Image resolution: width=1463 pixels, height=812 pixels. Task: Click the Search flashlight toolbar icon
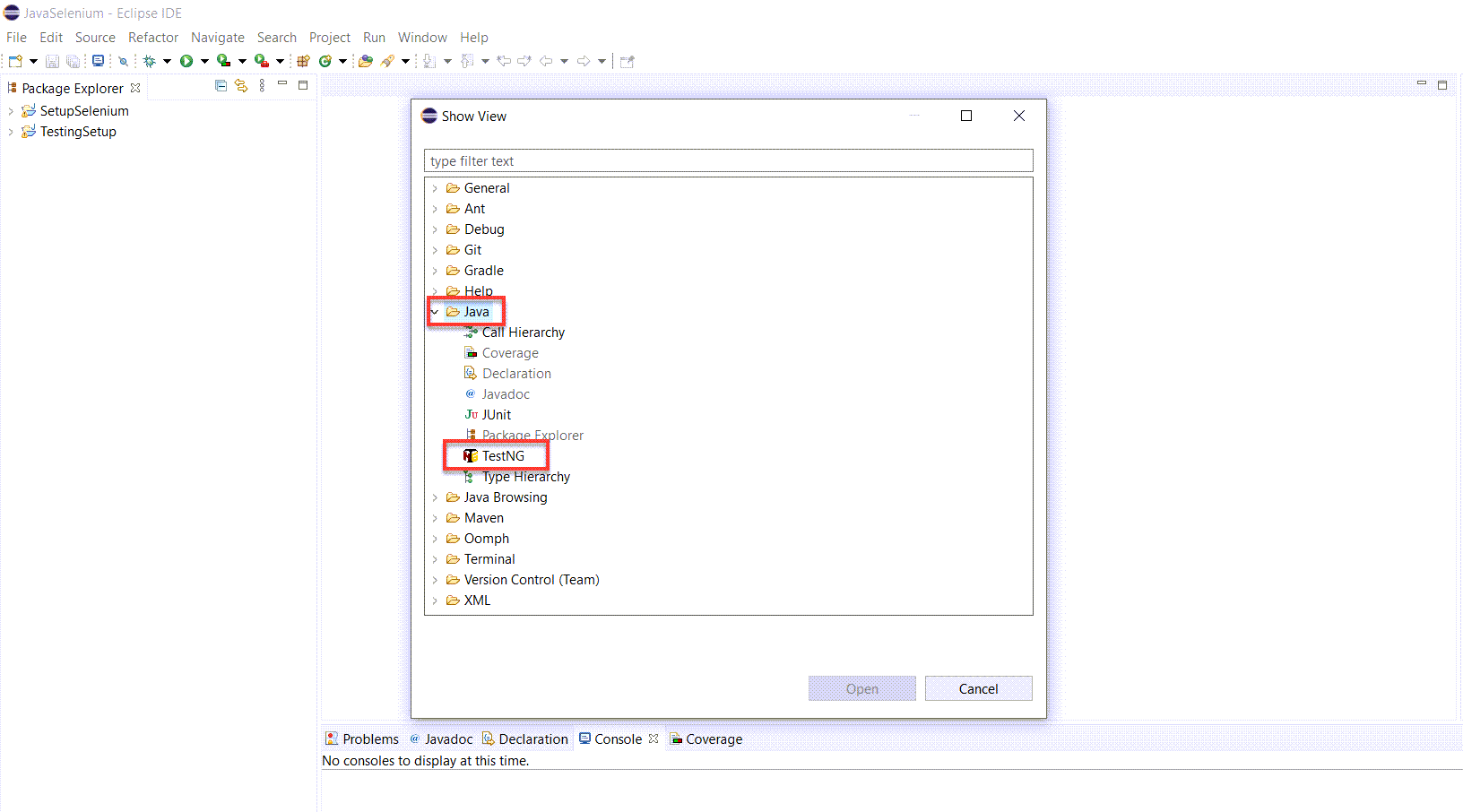[x=387, y=61]
